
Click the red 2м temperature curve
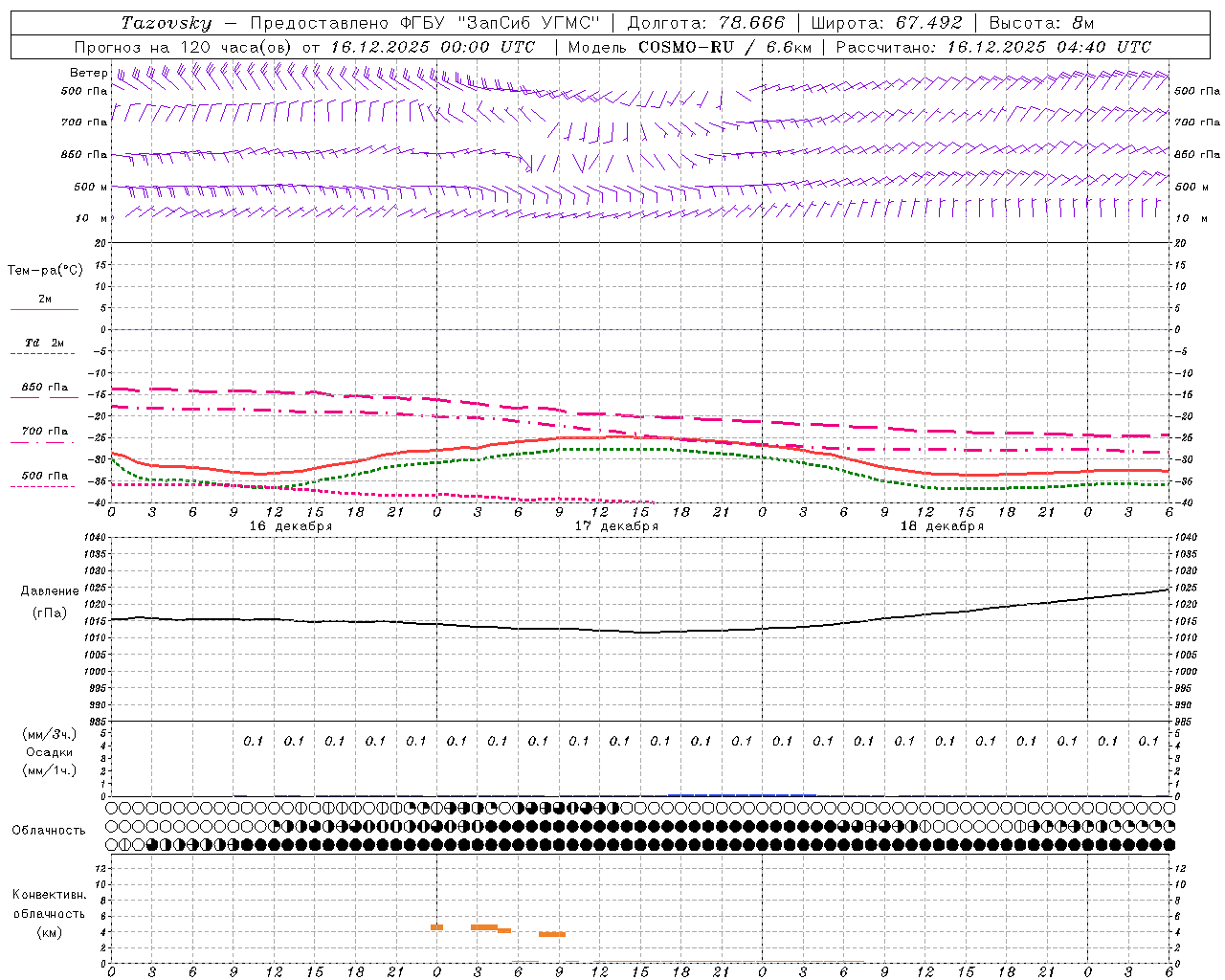click(640, 438)
